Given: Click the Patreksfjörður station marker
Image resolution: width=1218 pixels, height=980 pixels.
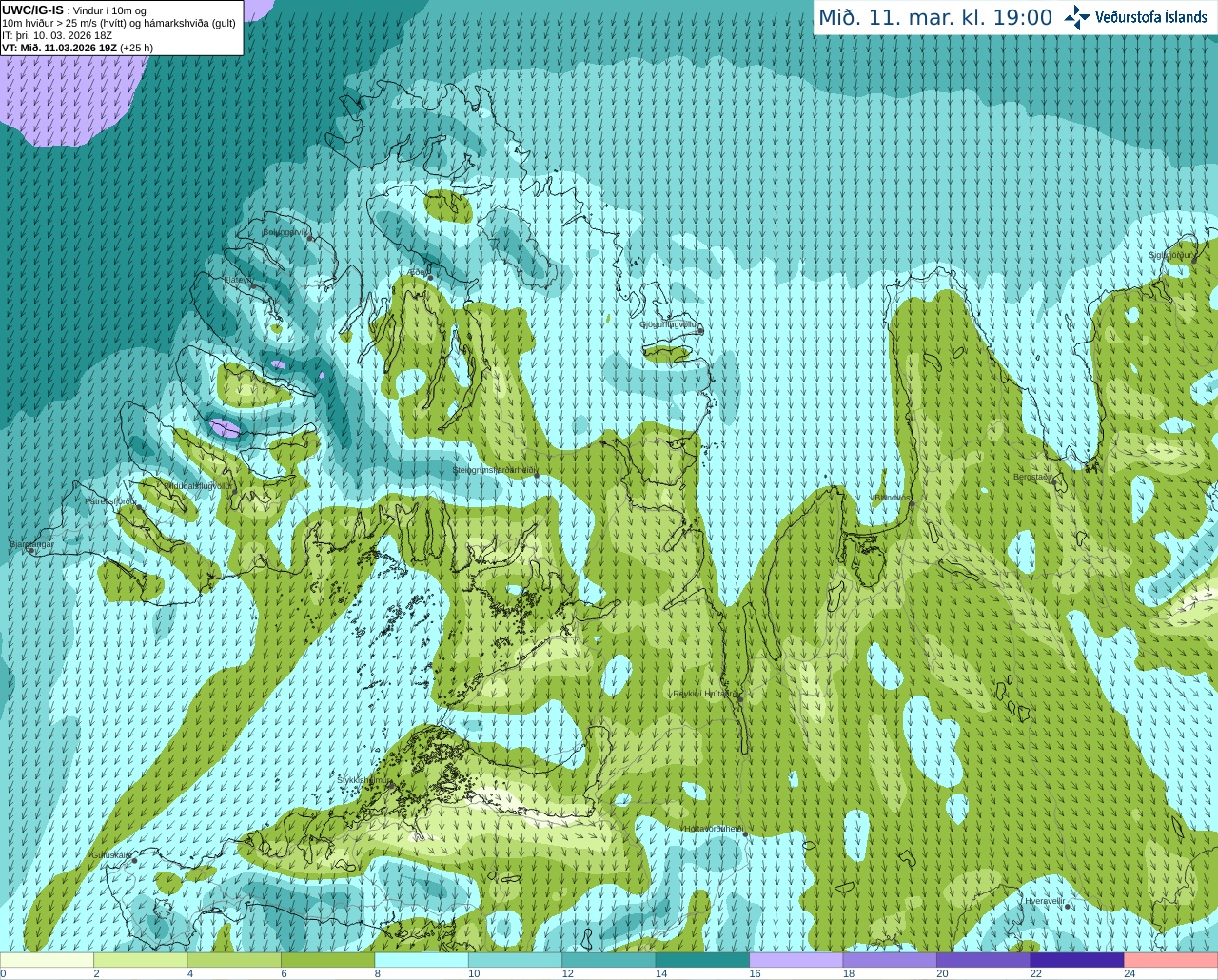Looking at the screenshot, I should (140, 507).
